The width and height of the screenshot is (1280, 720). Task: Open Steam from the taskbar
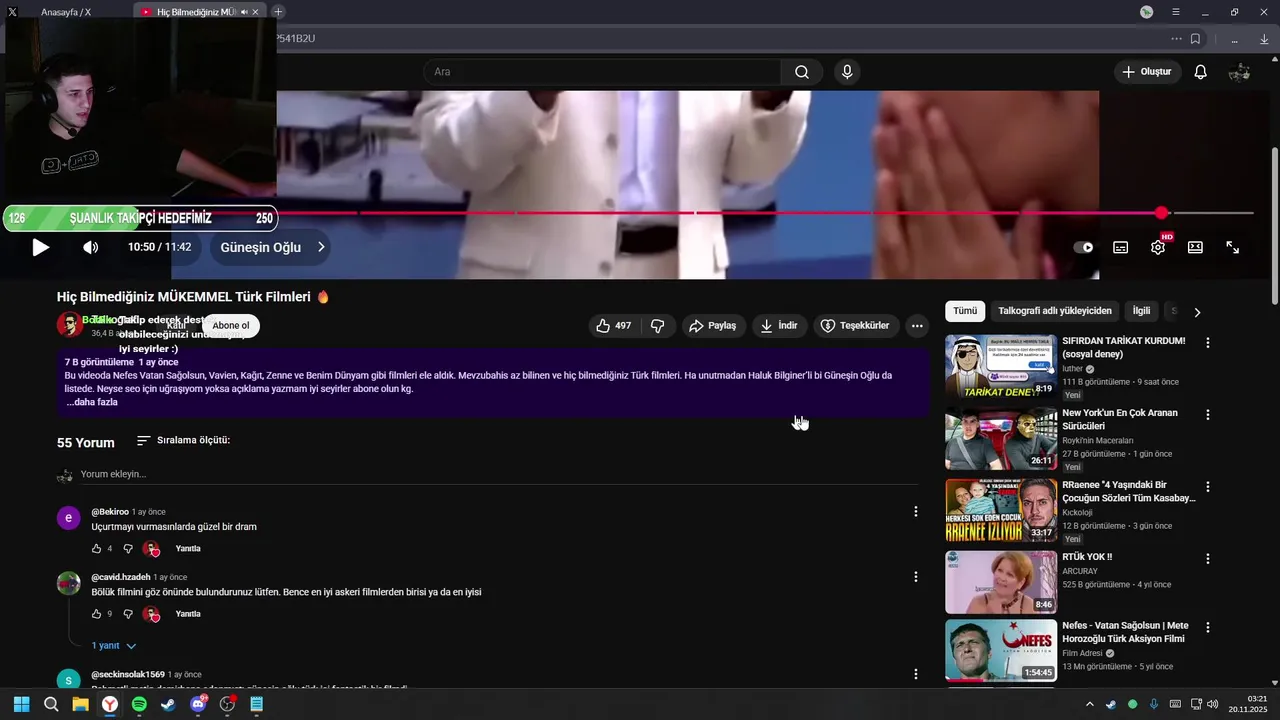point(168,705)
